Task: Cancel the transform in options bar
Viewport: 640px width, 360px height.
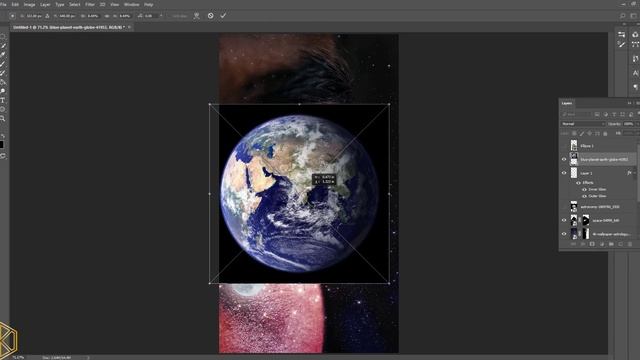Action: (211, 16)
